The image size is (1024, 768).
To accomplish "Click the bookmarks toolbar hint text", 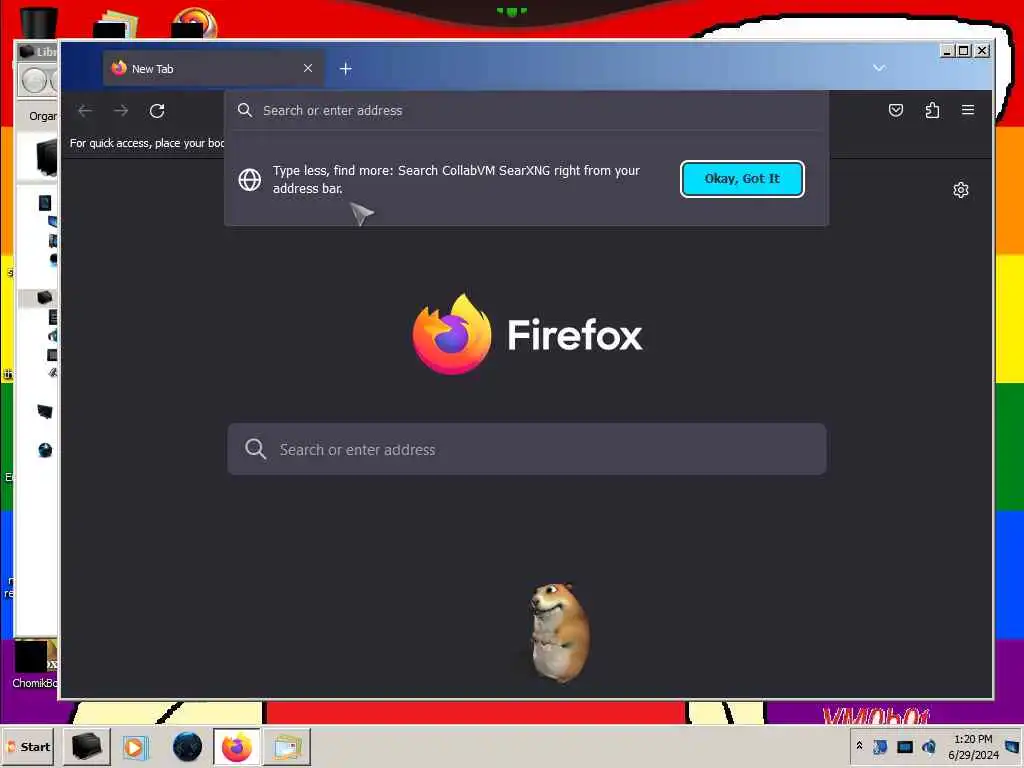I will (x=147, y=143).
